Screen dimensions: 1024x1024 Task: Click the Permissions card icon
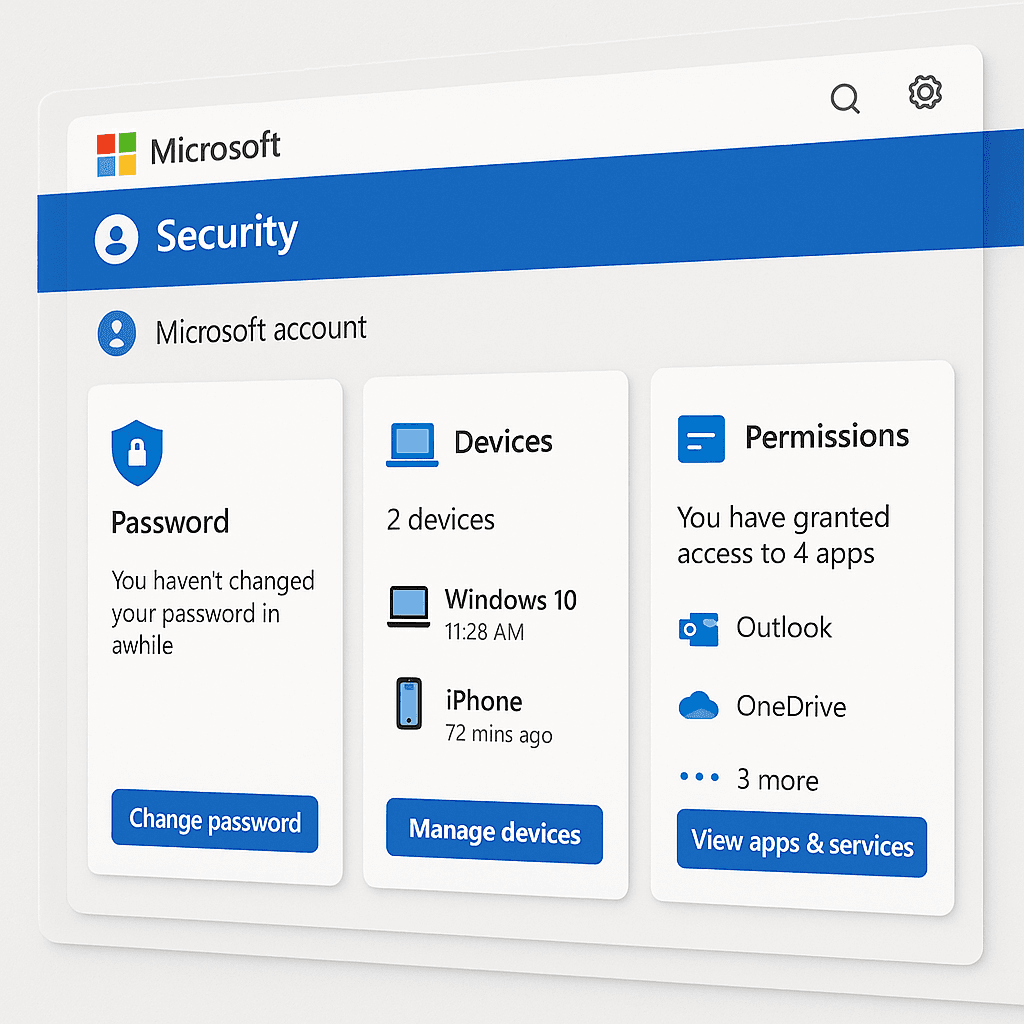(701, 439)
